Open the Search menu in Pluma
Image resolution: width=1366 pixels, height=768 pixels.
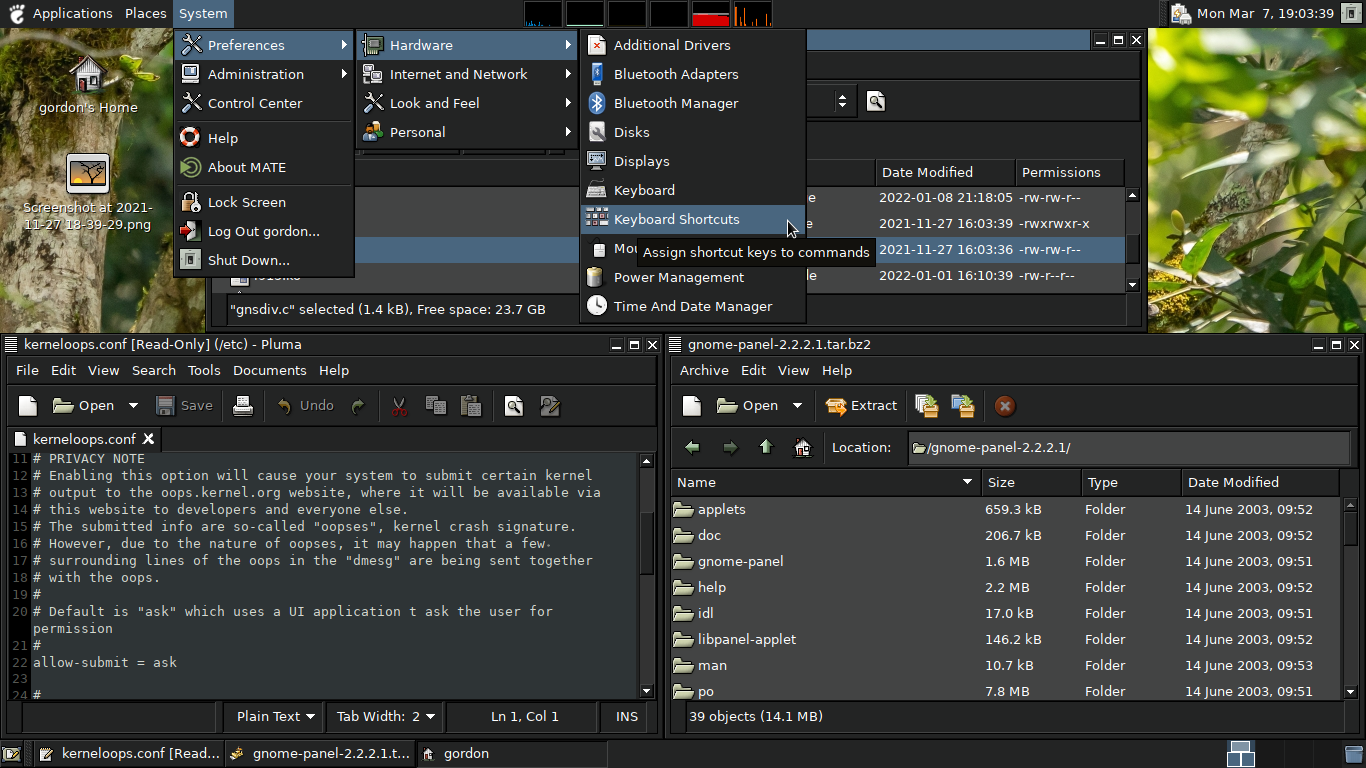pos(154,370)
